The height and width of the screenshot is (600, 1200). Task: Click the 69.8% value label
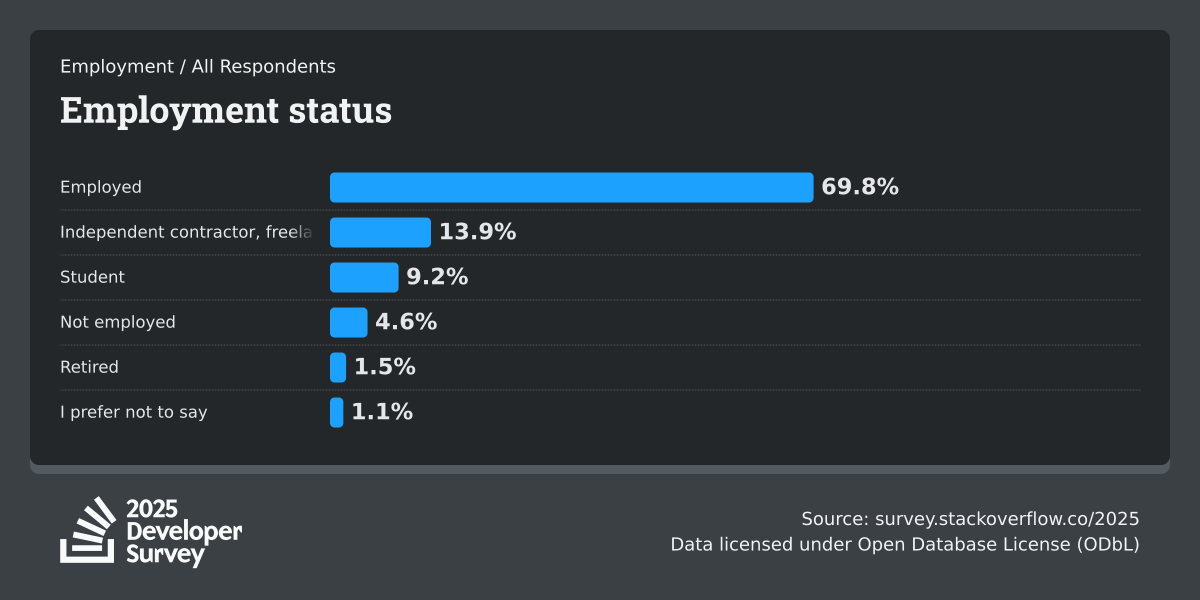click(860, 187)
